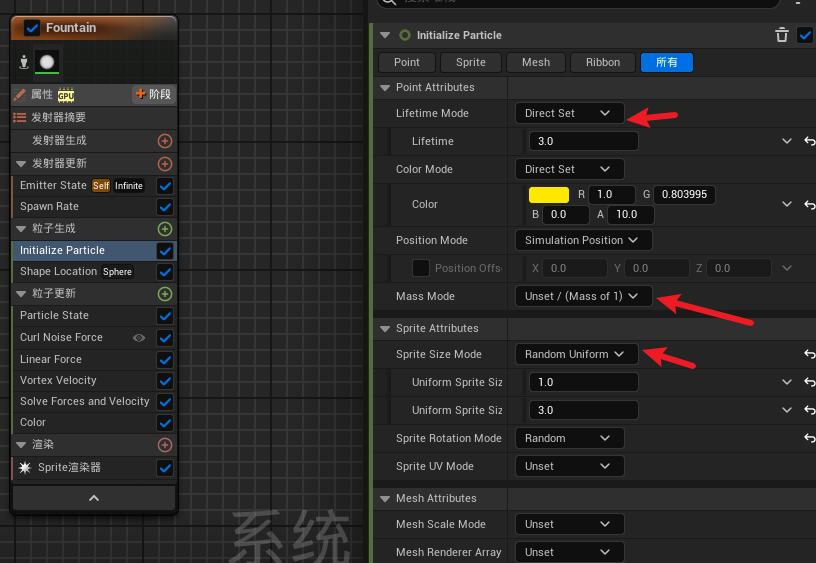Image resolution: width=816 pixels, height=563 pixels.
Task: Switch to the Ribbon filter tab
Action: coord(603,62)
